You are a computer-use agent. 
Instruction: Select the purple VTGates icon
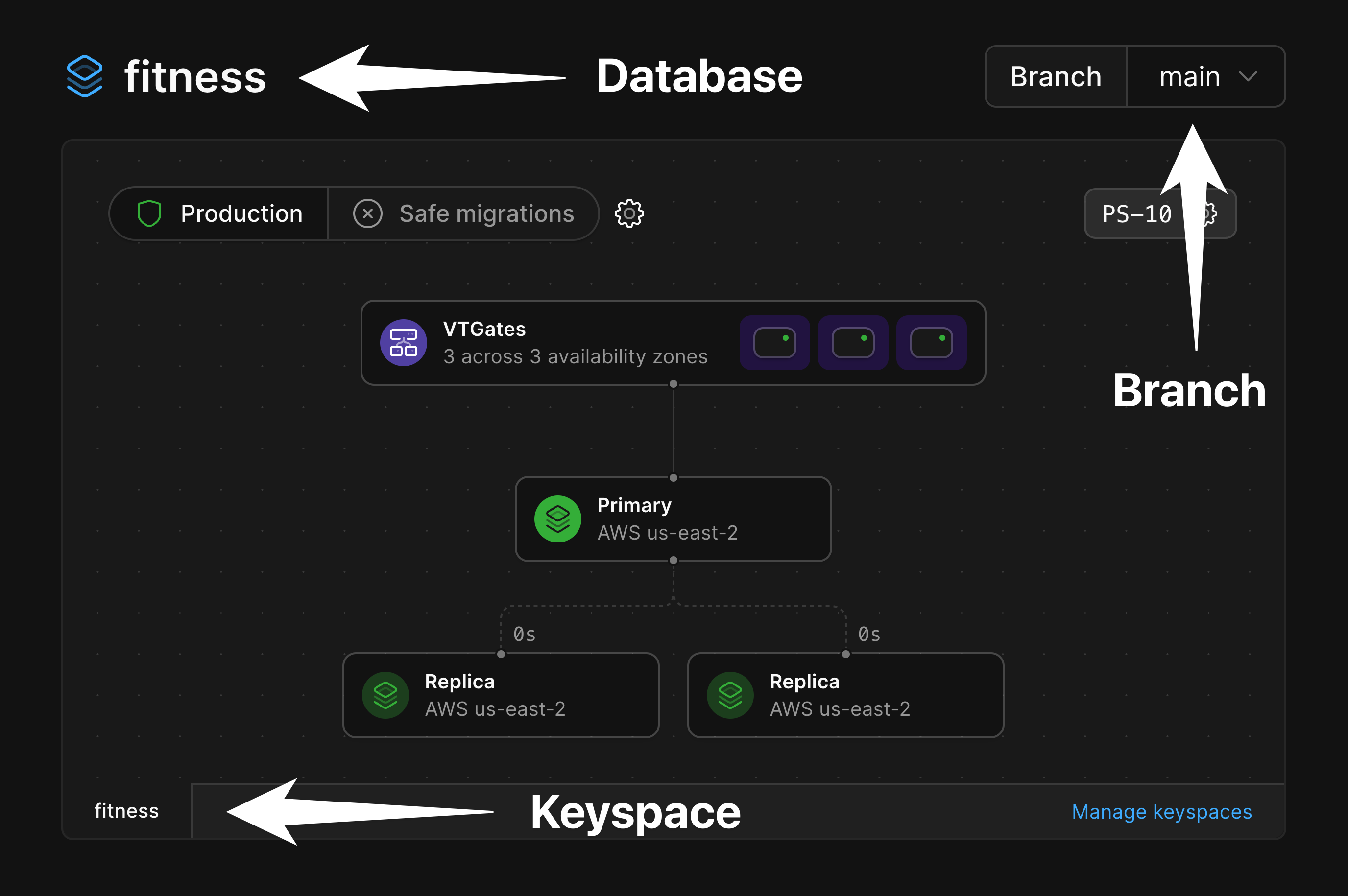(403, 342)
